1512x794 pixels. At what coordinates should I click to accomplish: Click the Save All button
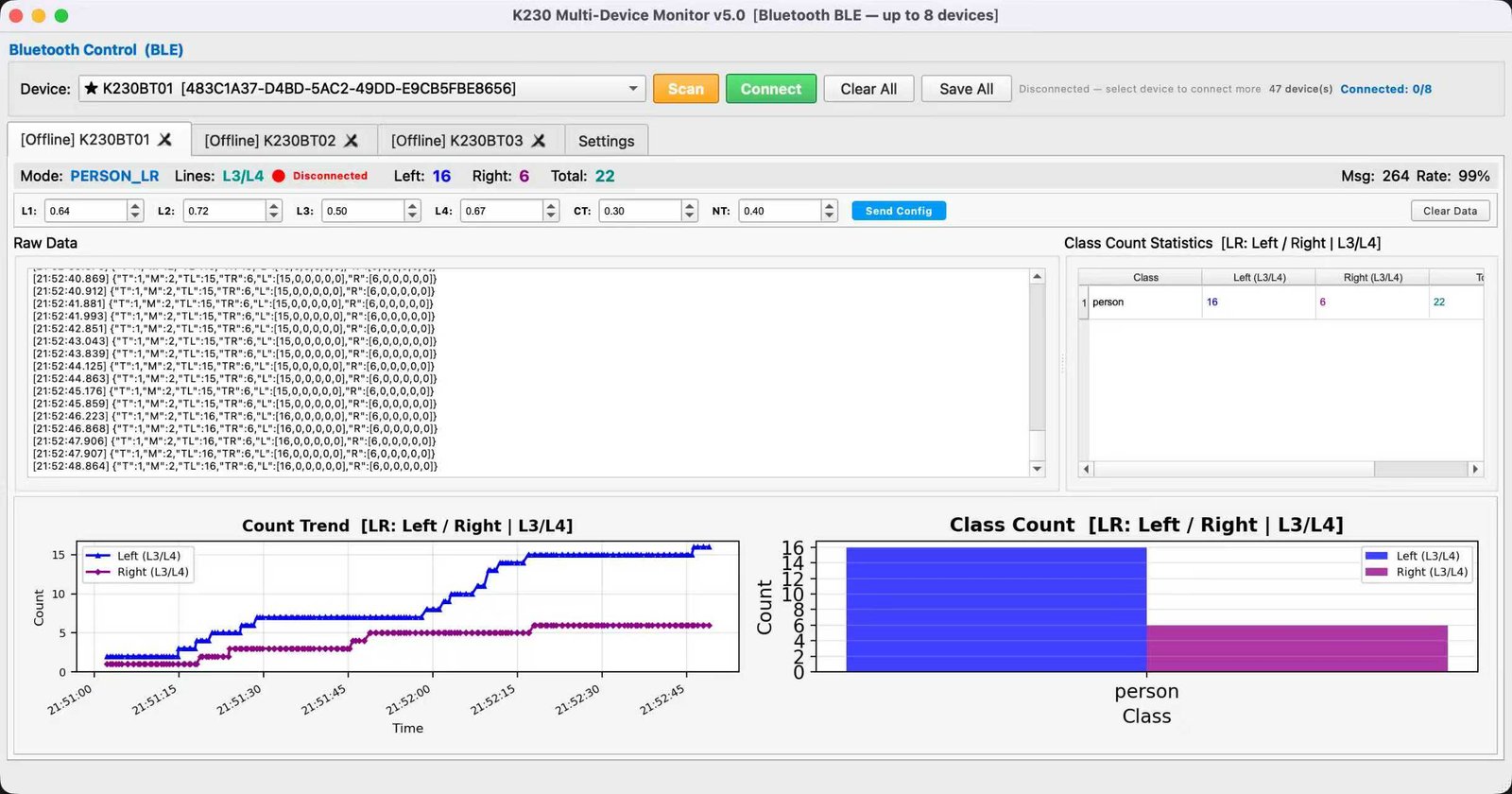pos(966,89)
